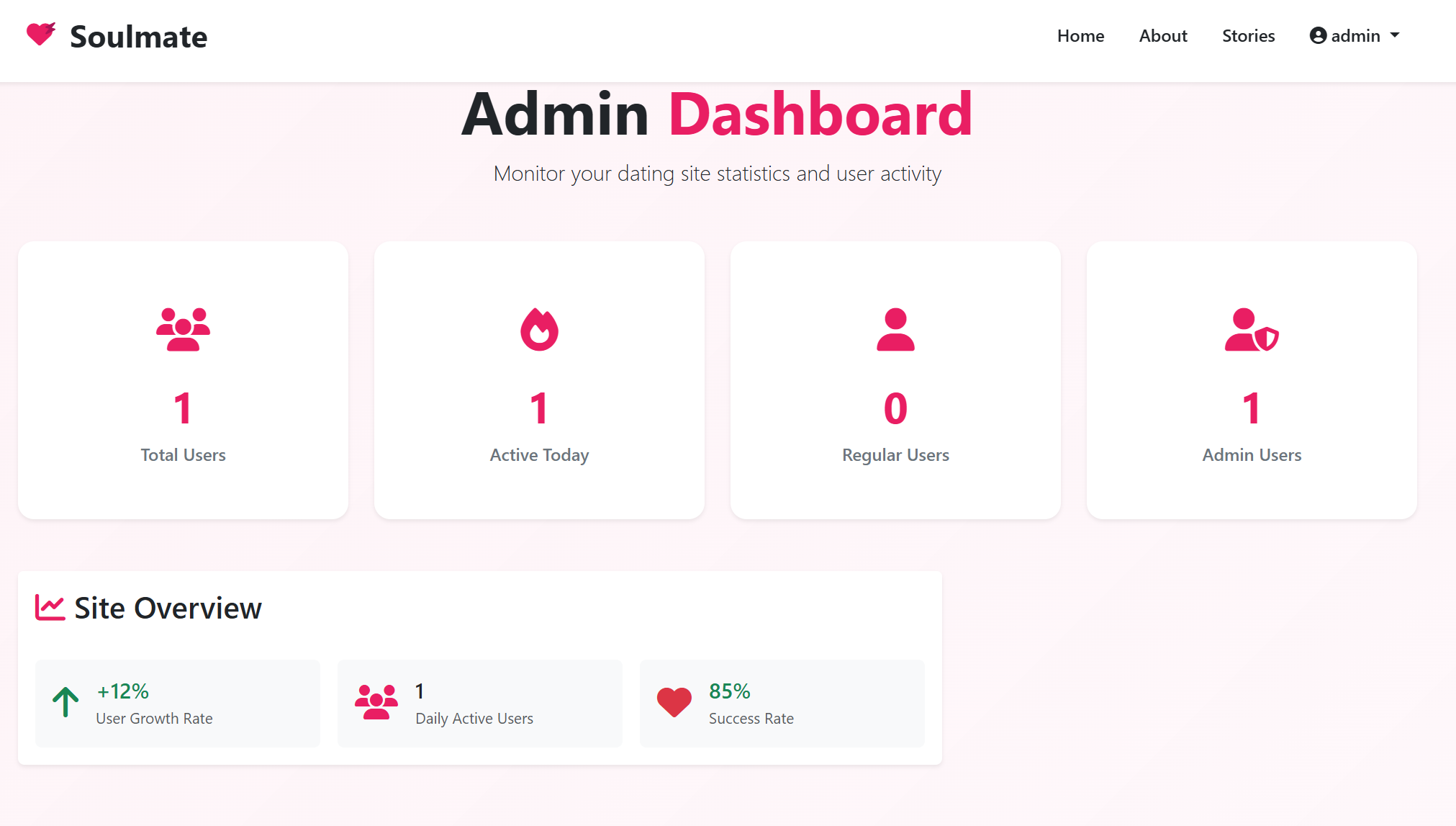Click the green growth arrow icon
Image resolution: width=1456 pixels, height=826 pixels.
tap(65, 702)
